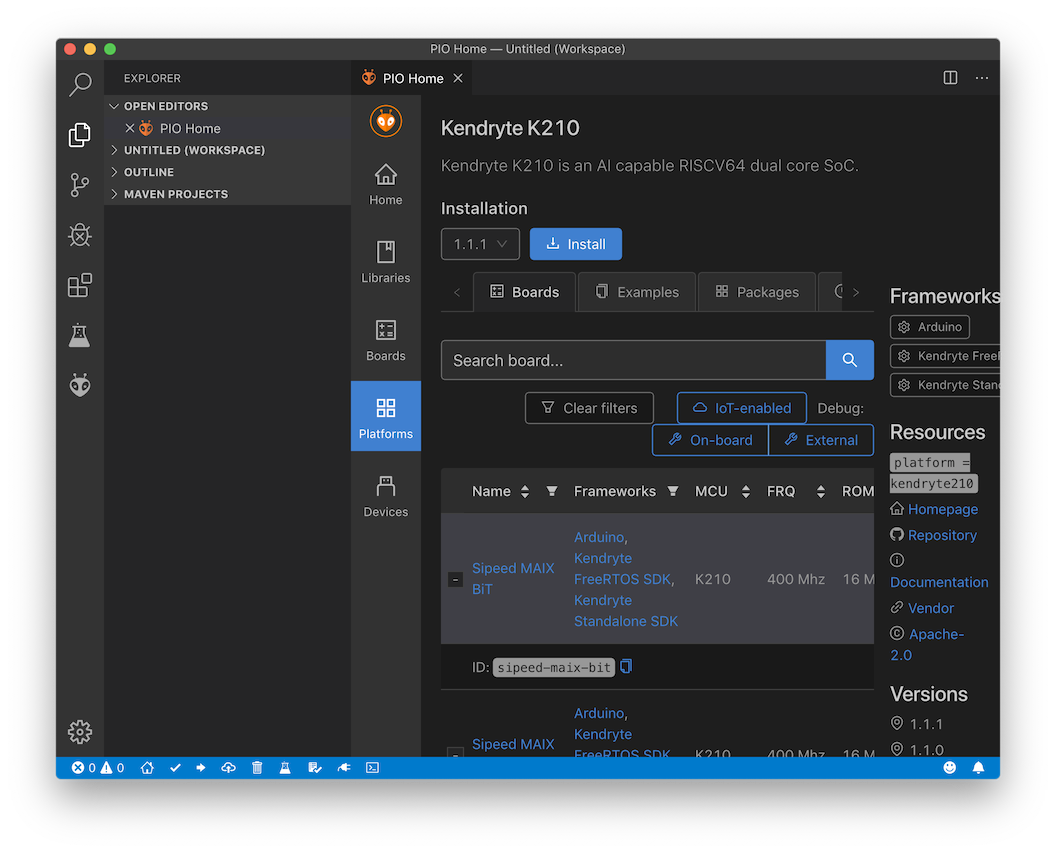Open the notifications bell
The width and height of the screenshot is (1056, 853).
coord(979,767)
